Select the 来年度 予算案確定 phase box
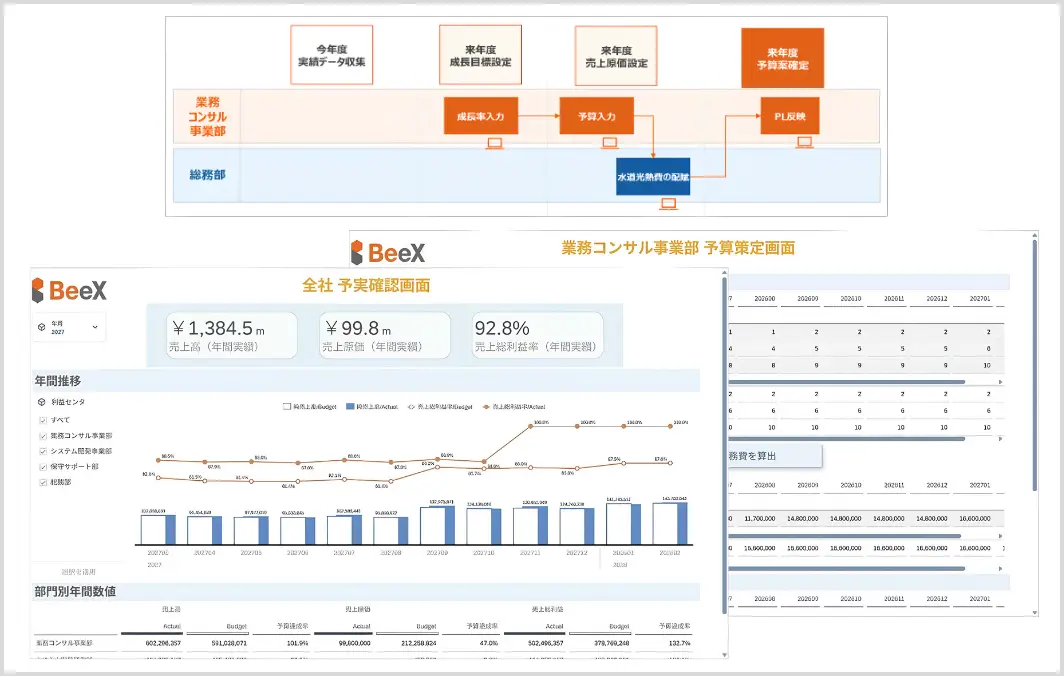Viewport: 1064px width, 676px height. tap(782, 58)
